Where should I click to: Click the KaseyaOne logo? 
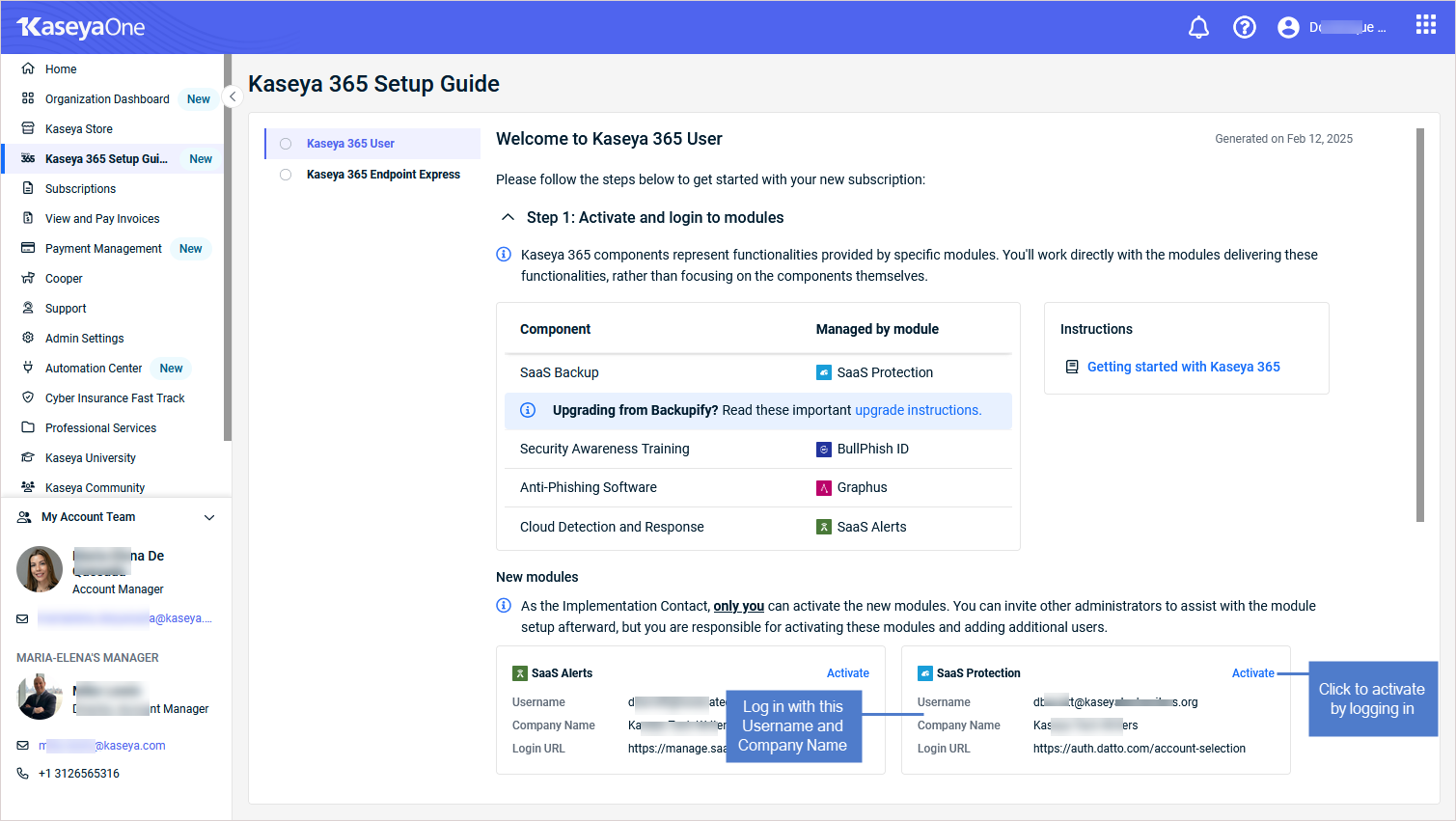click(x=81, y=27)
